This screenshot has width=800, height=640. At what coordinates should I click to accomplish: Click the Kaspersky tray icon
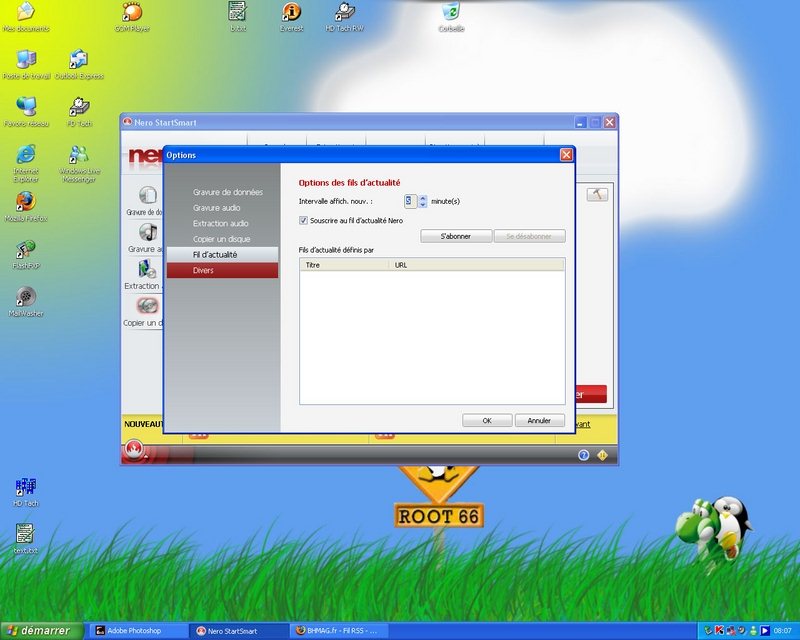coord(719,630)
